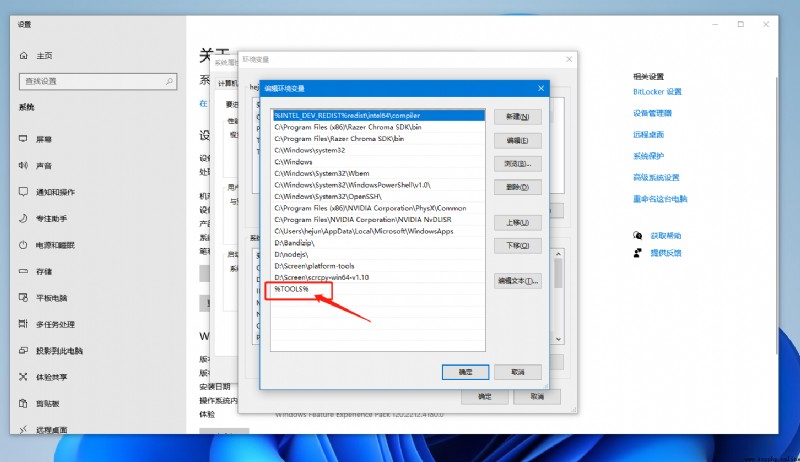The height and width of the screenshot is (462, 800).
Task: Open 电源和睡眠 power and sleep in sidebar
Action: pyautogui.click(x=47, y=245)
